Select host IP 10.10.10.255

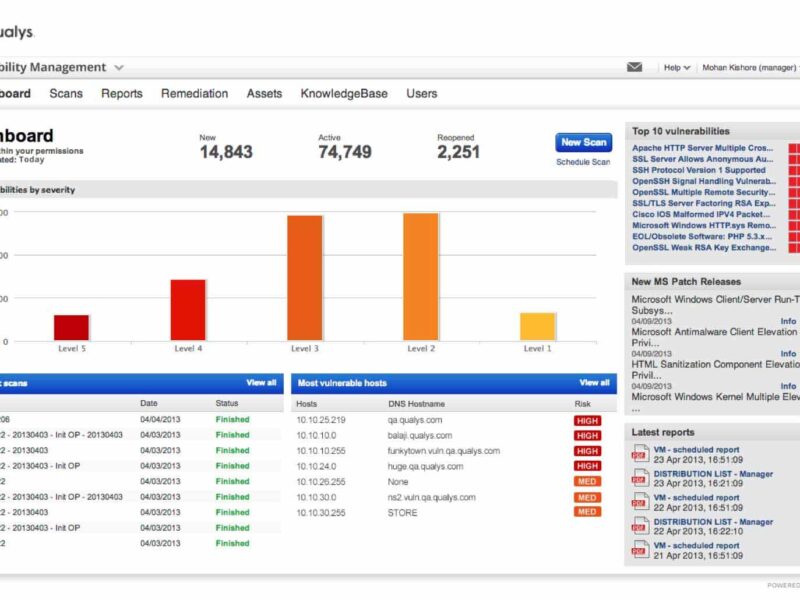coord(321,451)
